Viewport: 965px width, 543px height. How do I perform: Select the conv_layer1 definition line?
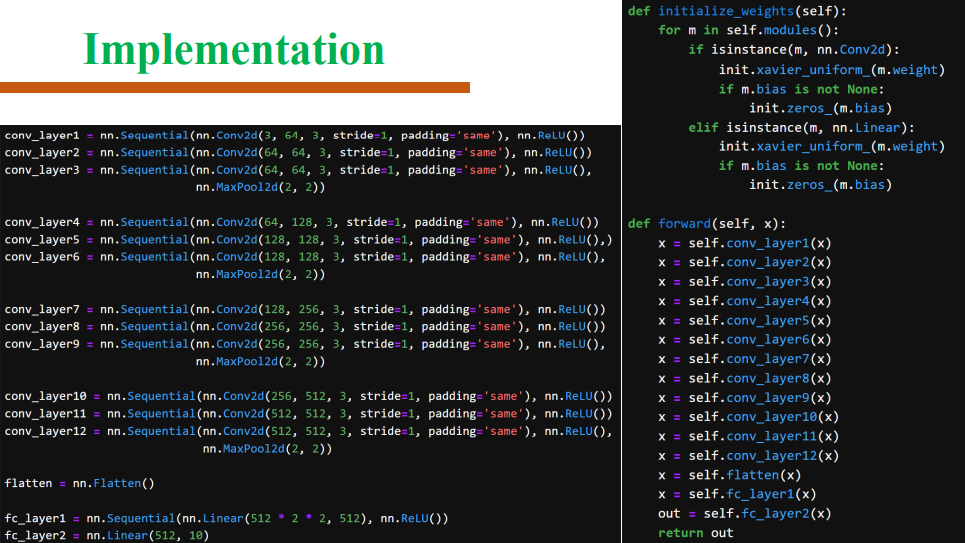point(295,135)
